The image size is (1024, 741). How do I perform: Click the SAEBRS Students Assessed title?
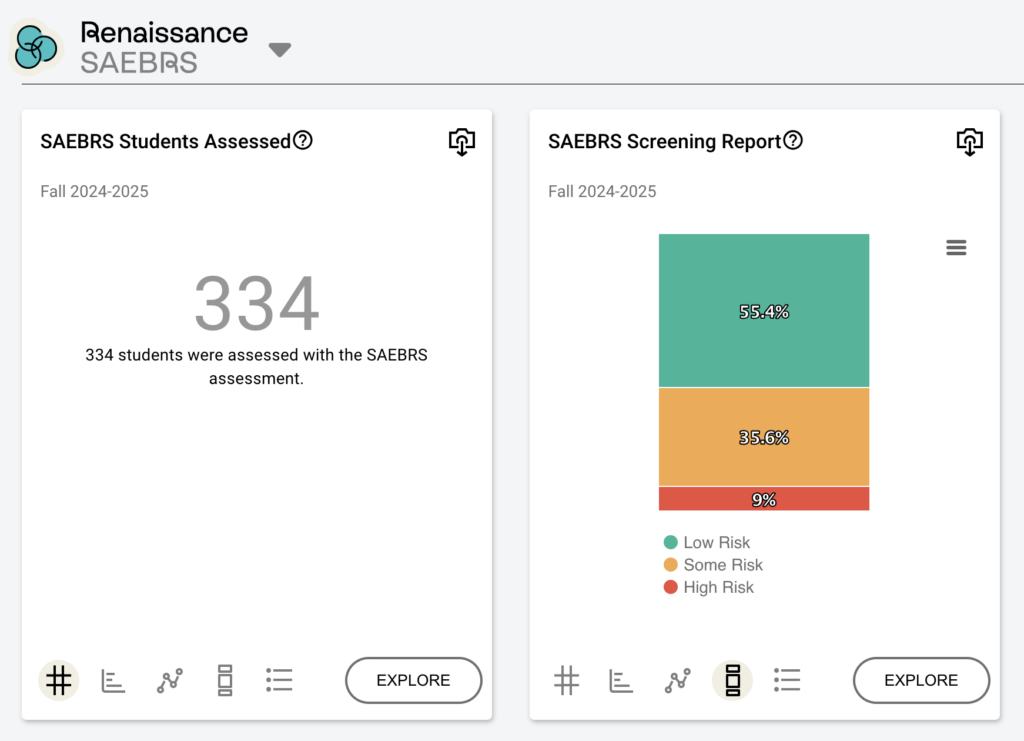pyautogui.click(x=165, y=141)
